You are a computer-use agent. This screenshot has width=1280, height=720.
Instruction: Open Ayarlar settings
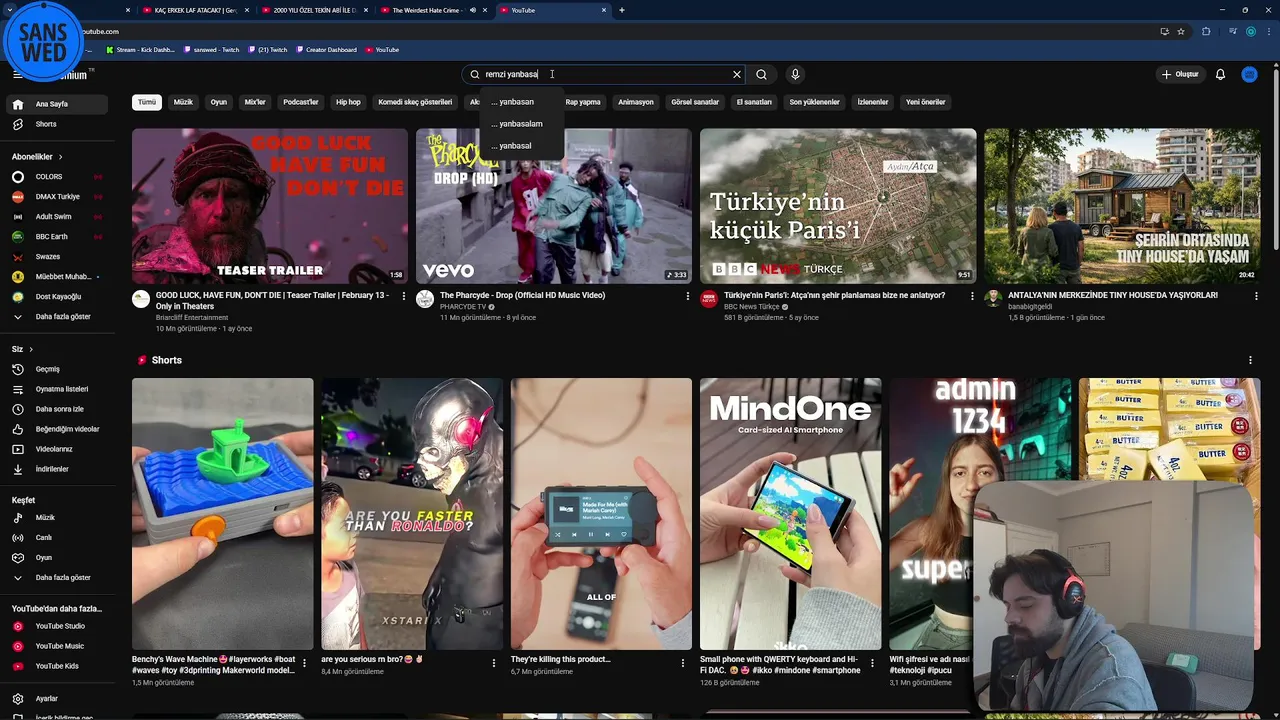[58, 699]
